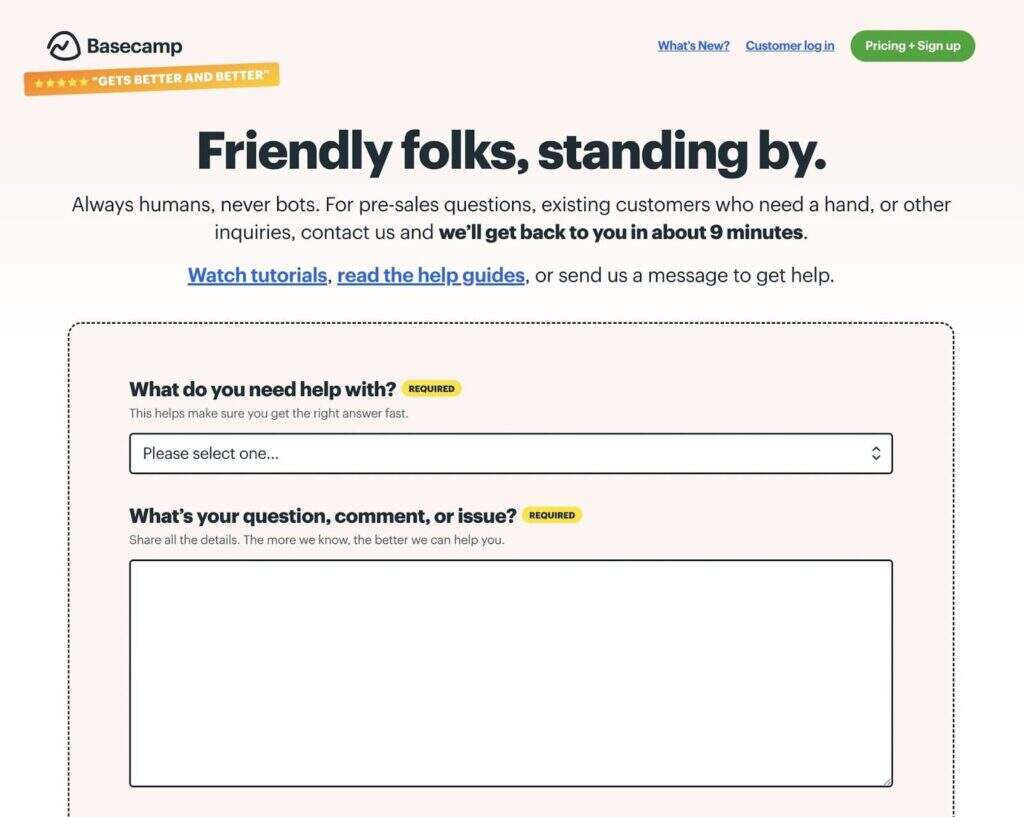Click the "This helps make sure" hint text
This screenshot has height=817, width=1024.
[x=268, y=413]
